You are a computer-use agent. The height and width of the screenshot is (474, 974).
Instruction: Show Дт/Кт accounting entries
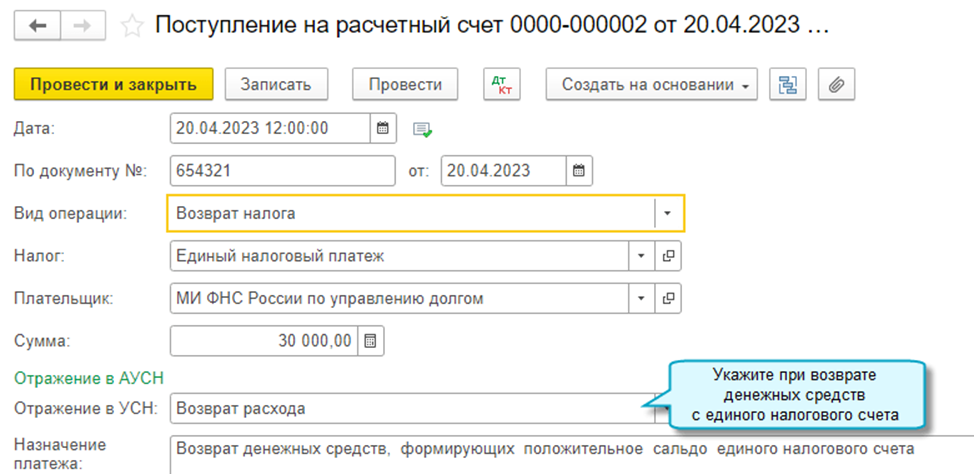(502, 85)
